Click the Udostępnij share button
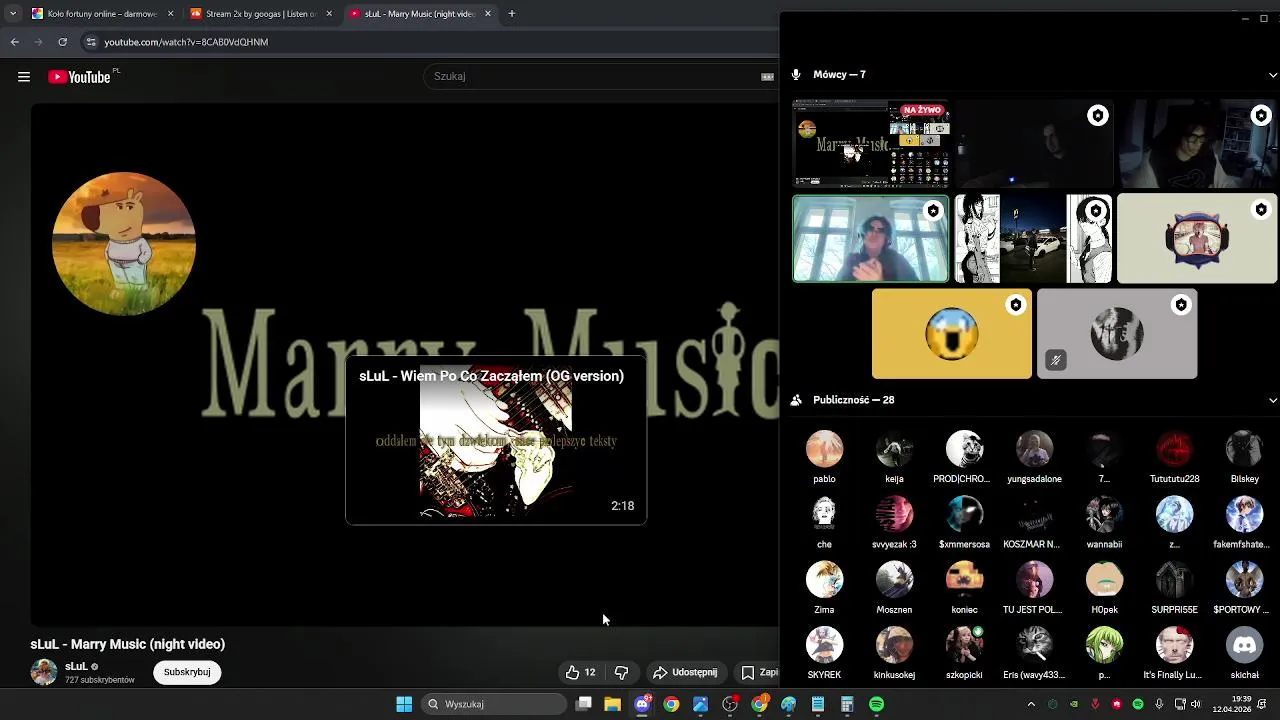 (685, 673)
